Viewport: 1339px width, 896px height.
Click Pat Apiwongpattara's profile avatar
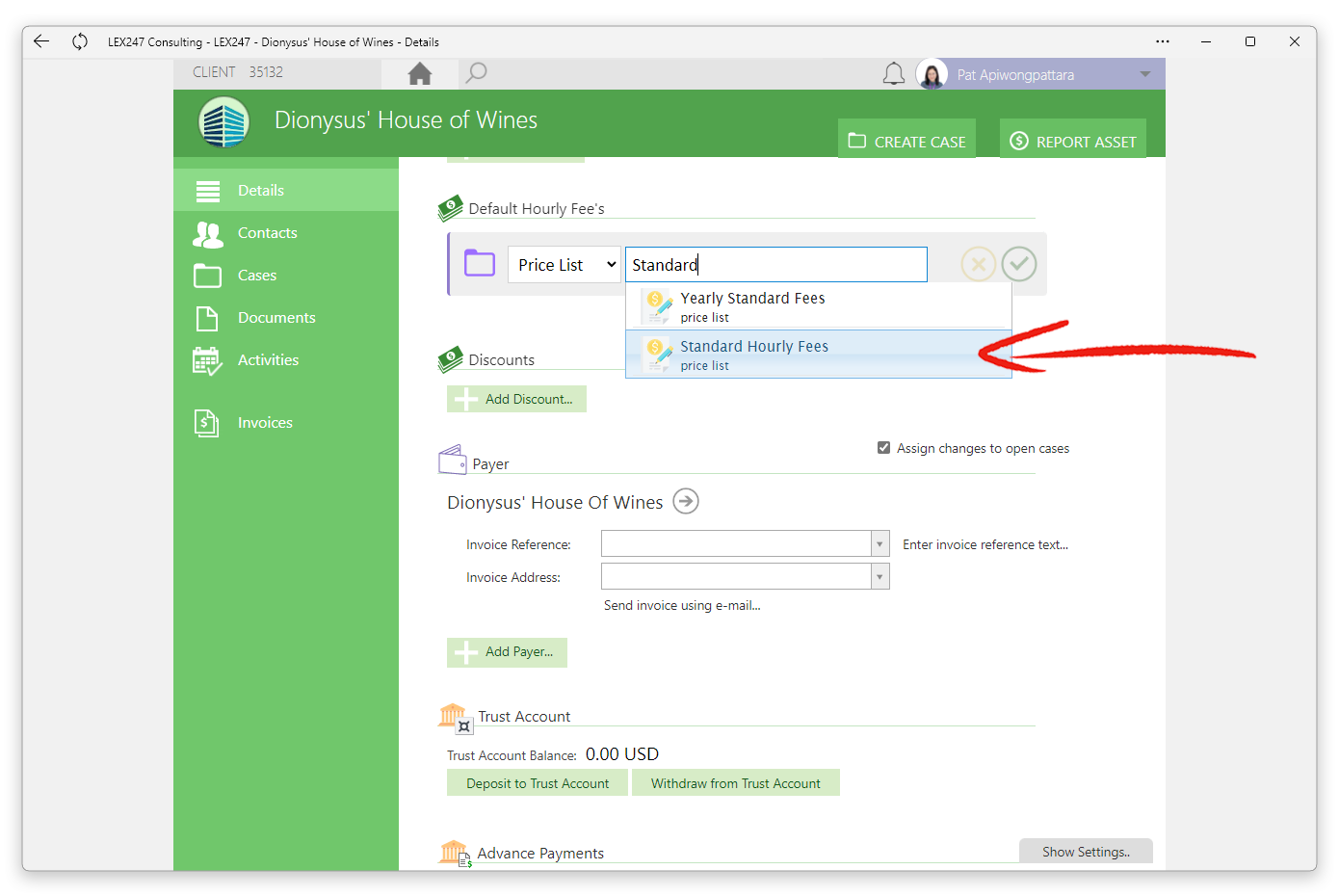click(x=932, y=74)
